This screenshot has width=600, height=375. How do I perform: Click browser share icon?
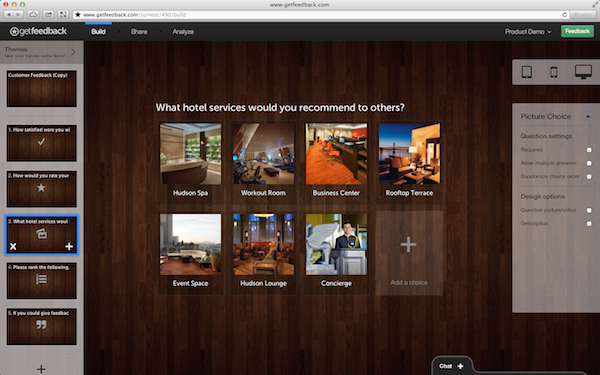click(x=48, y=15)
